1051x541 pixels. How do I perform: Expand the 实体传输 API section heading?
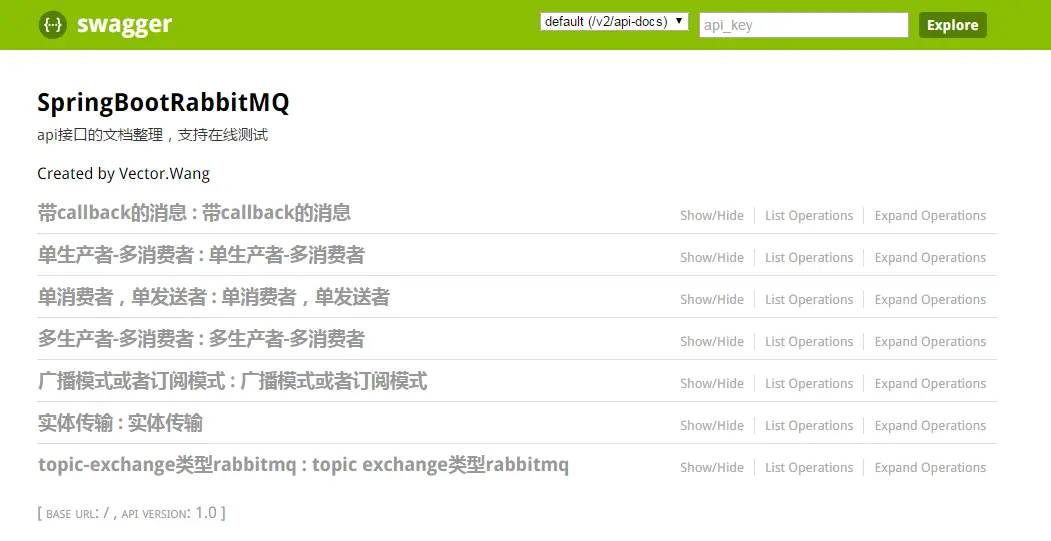pos(120,424)
